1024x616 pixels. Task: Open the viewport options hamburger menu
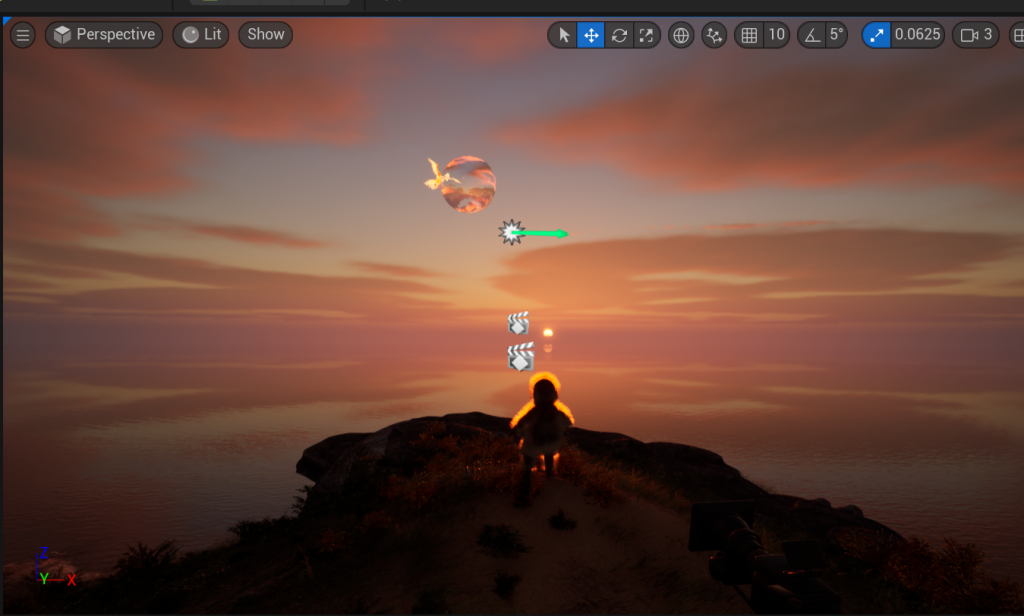[x=23, y=35]
